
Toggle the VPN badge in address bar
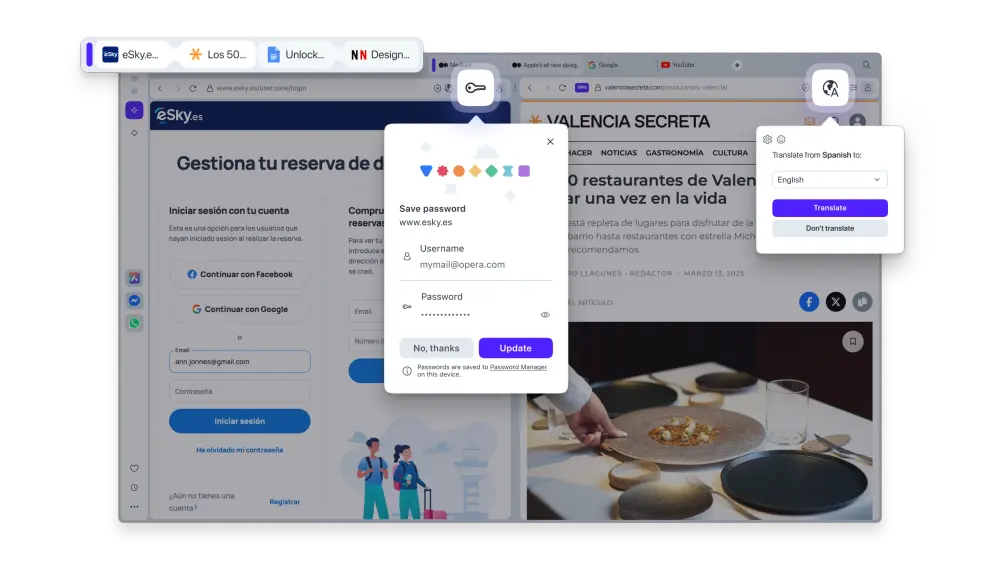pyautogui.click(x=582, y=87)
